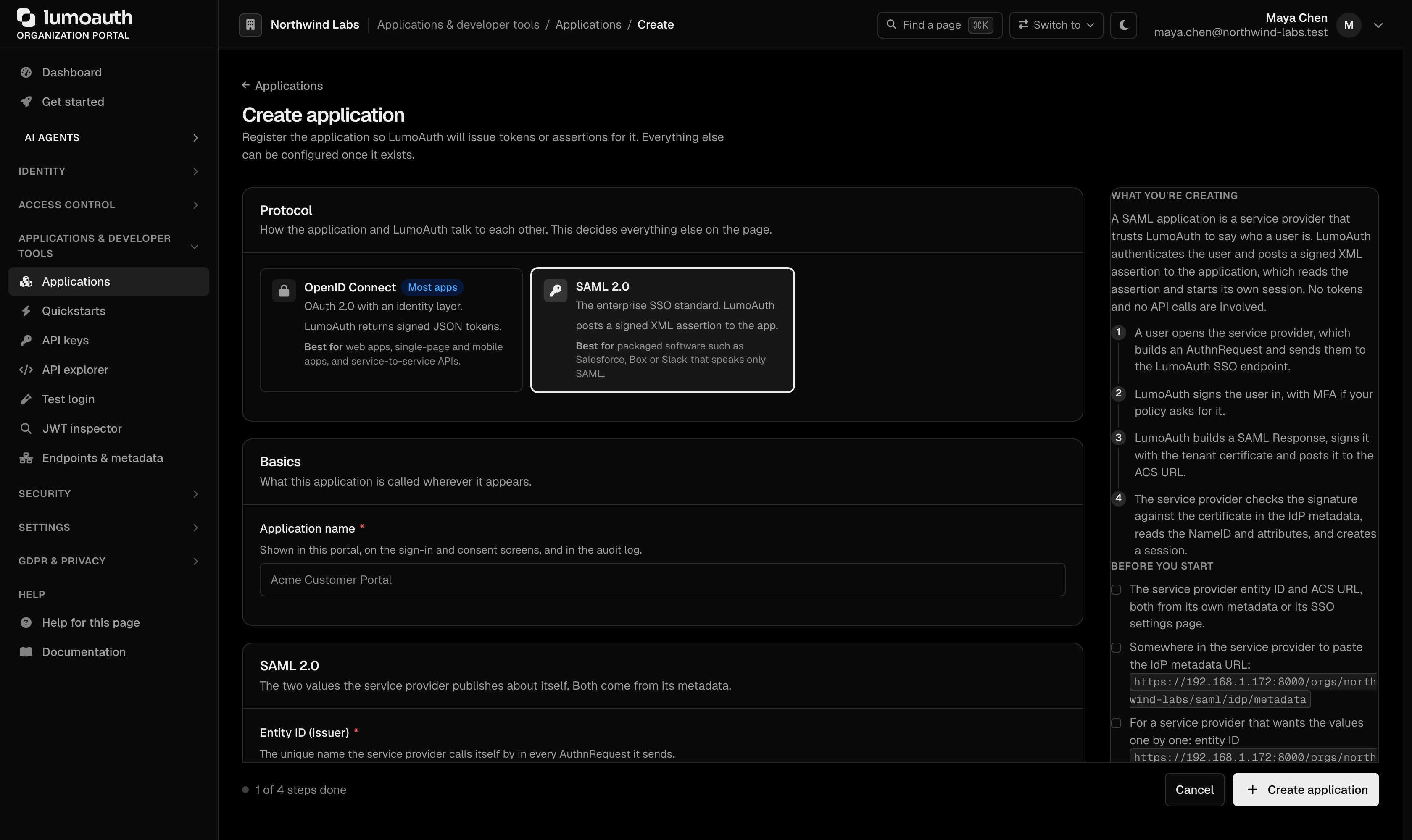Viewport: 1412px width, 840px height.
Task: Click the Help for this page question icon
Action: (26, 622)
